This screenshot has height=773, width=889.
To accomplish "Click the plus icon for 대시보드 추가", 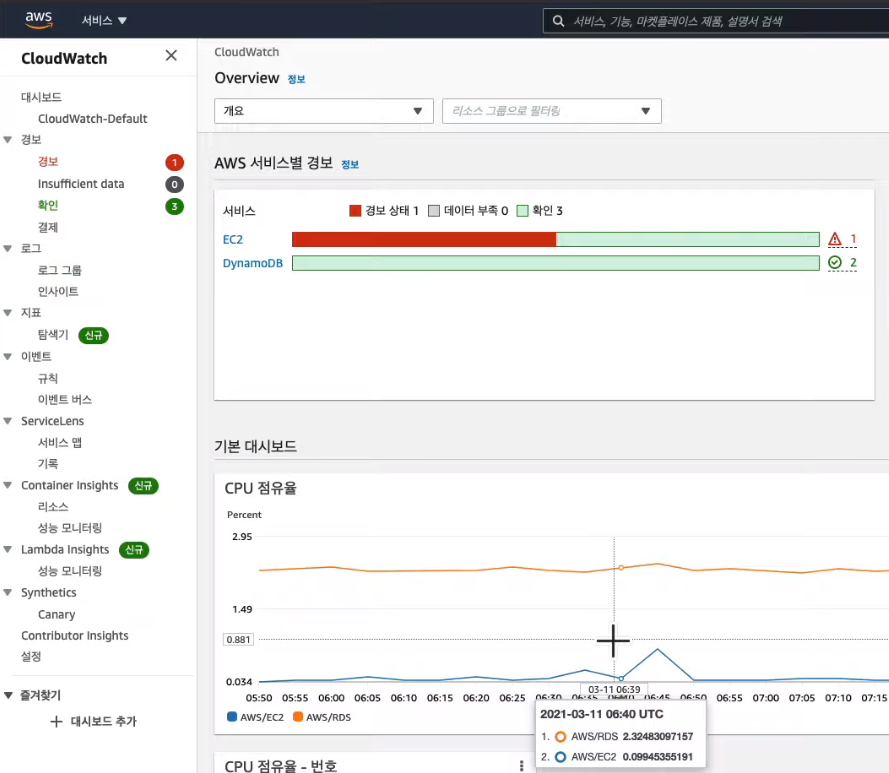I will [56, 721].
